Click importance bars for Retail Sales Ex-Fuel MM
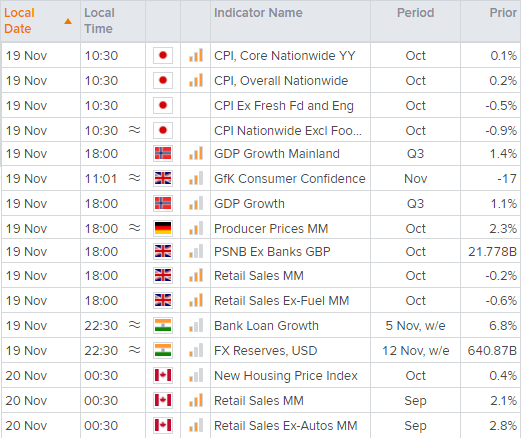Screen dimensions: 521x438 point(196,300)
